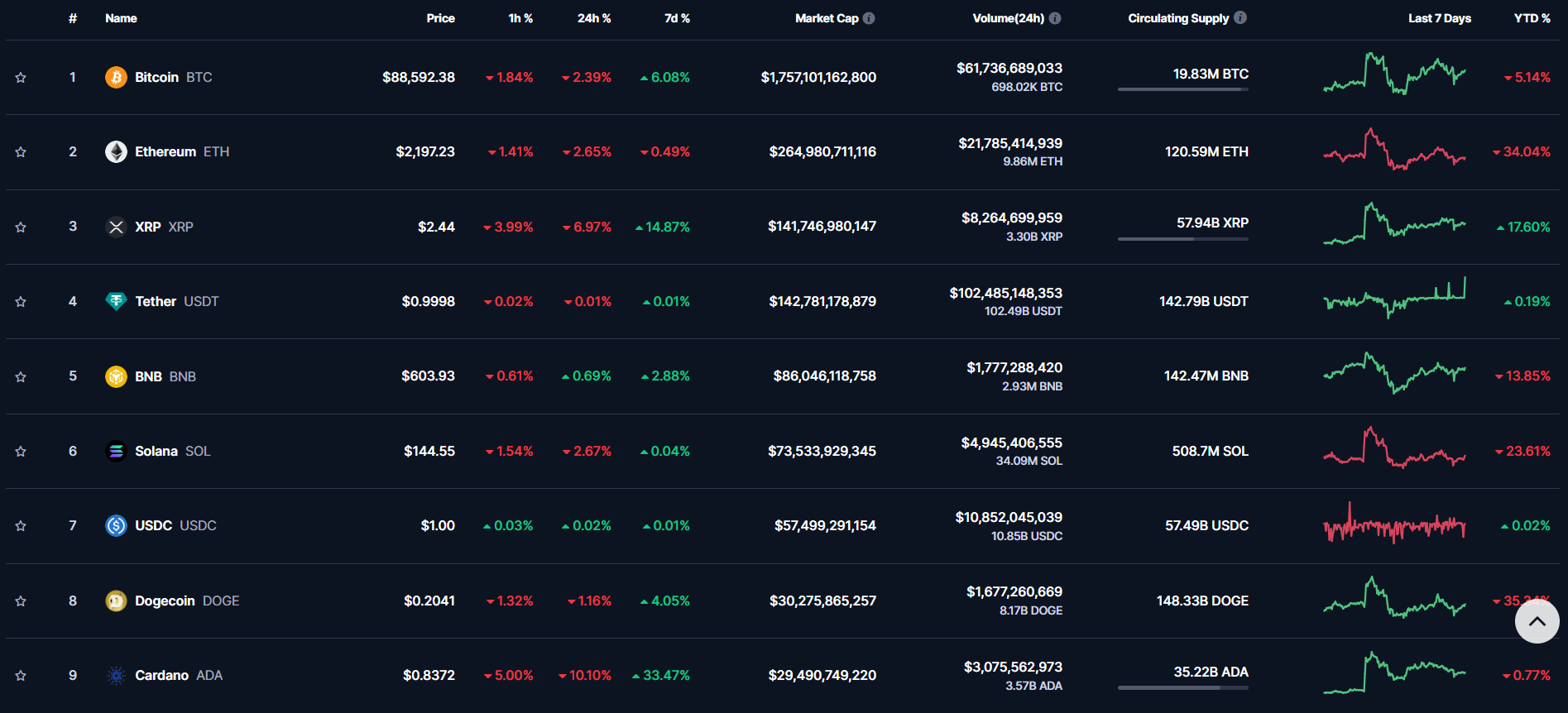Show Circulating Supply info tooltip icon

tap(1240, 17)
